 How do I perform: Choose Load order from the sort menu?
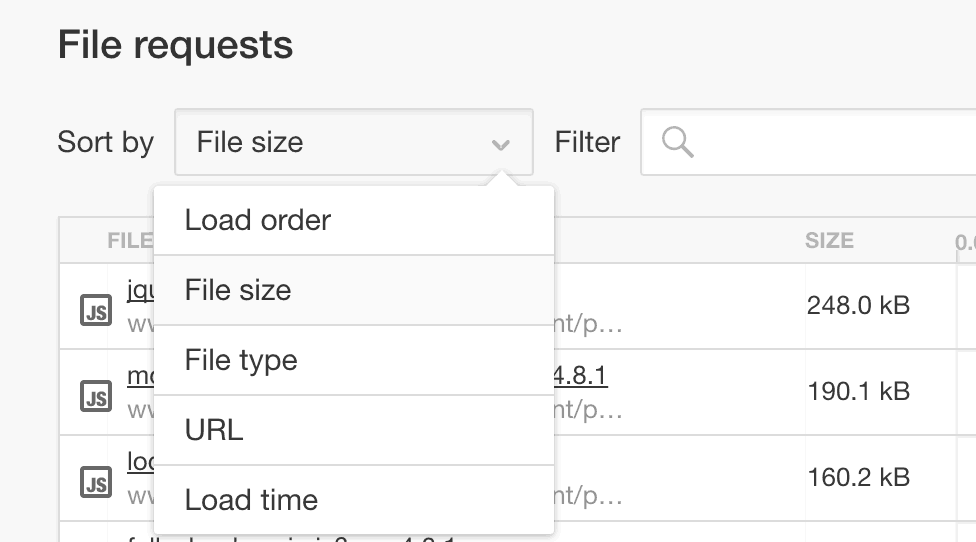[x=354, y=220]
